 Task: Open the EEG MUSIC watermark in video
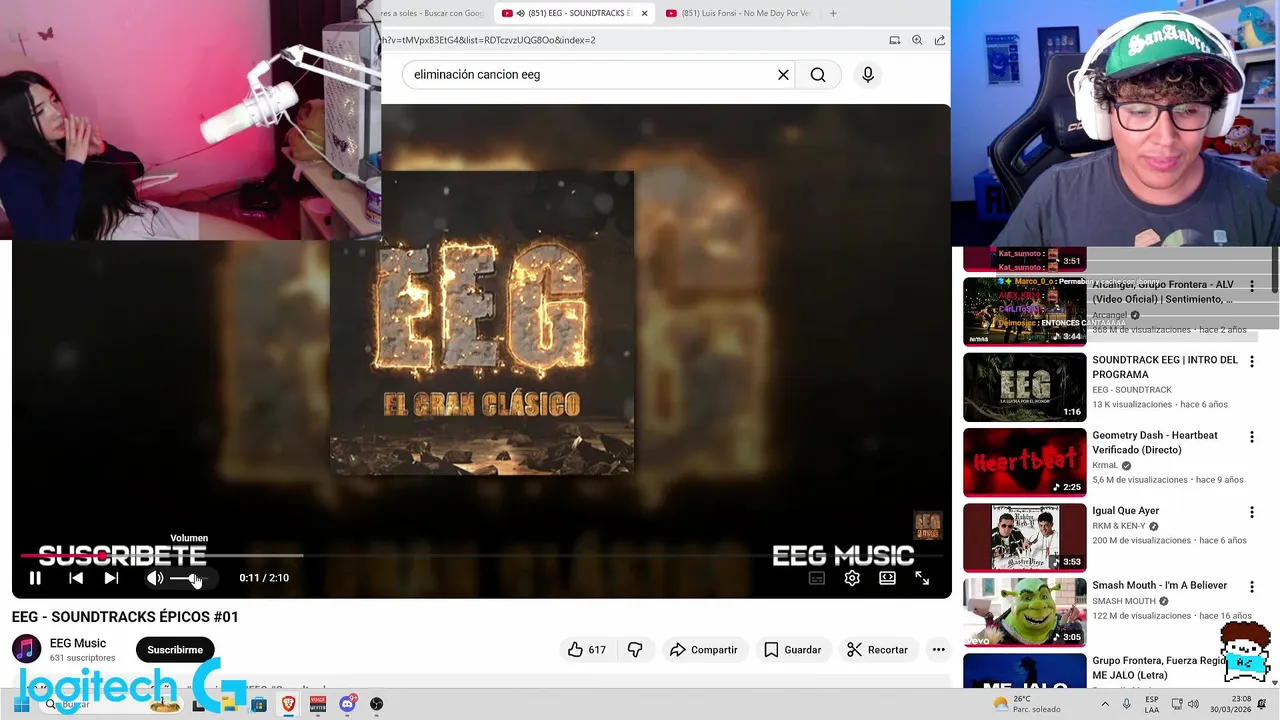pyautogui.click(x=843, y=555)
